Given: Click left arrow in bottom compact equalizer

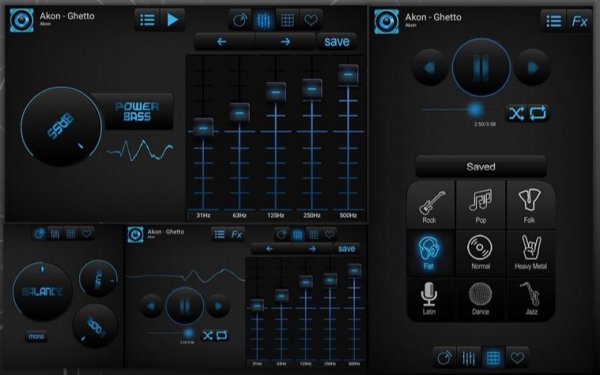Looking at the screenshot, I should [269, 249].
